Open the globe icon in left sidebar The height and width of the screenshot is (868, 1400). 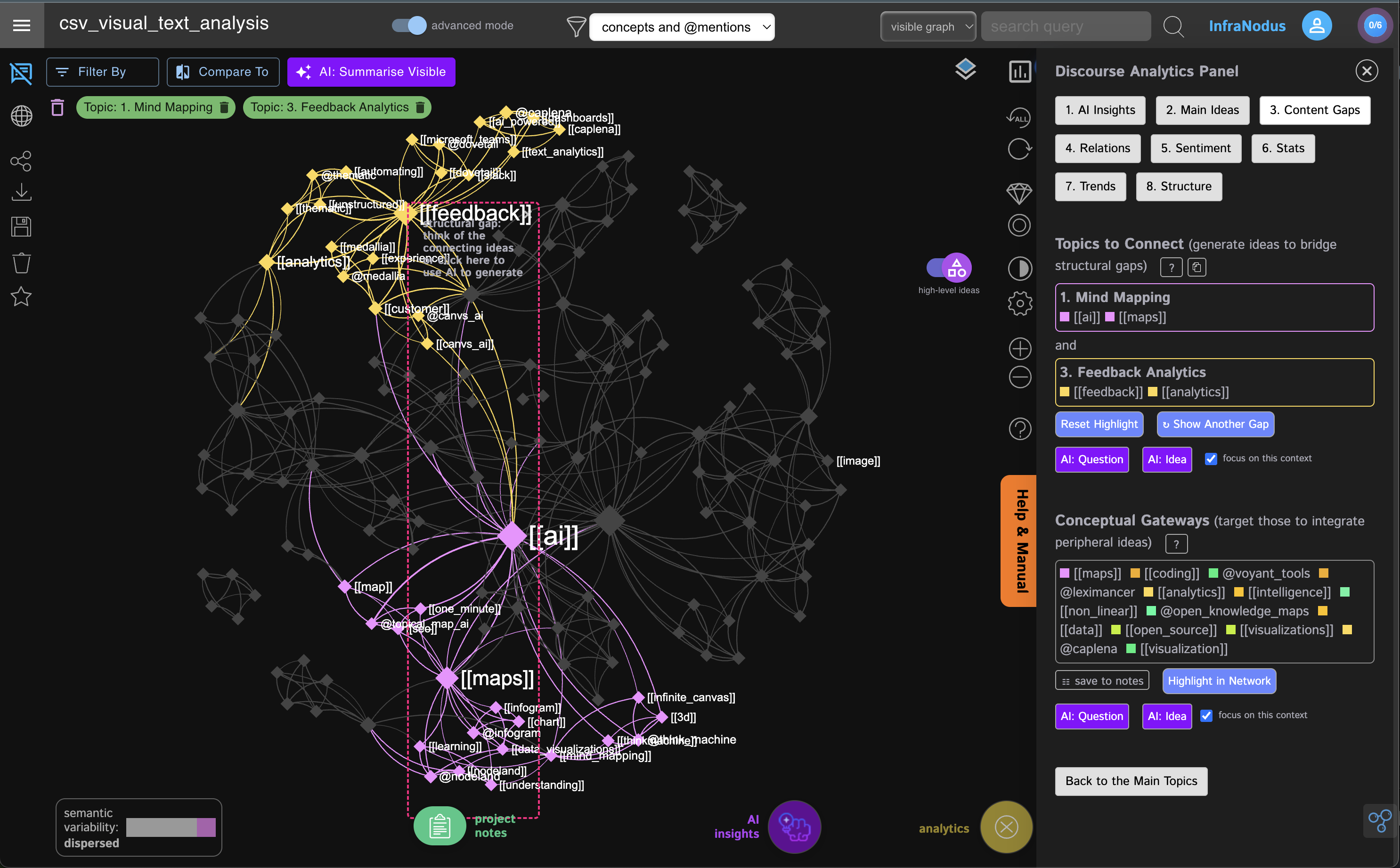tap(21, 116)
